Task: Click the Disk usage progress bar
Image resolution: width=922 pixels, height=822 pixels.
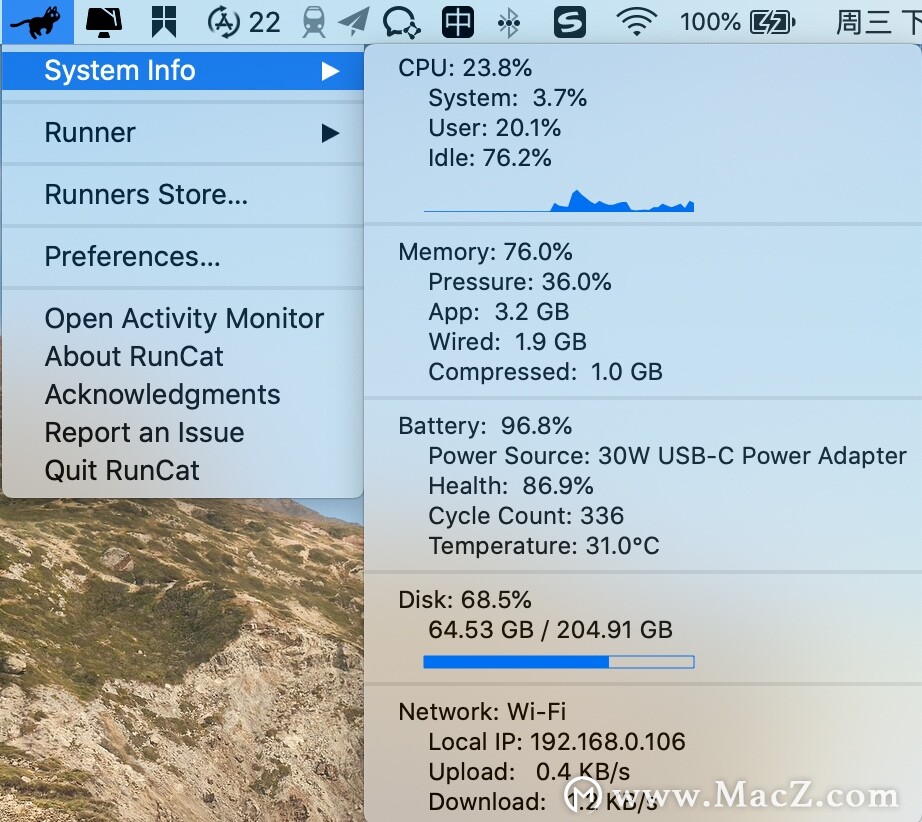Action: [x=558, y=661]
